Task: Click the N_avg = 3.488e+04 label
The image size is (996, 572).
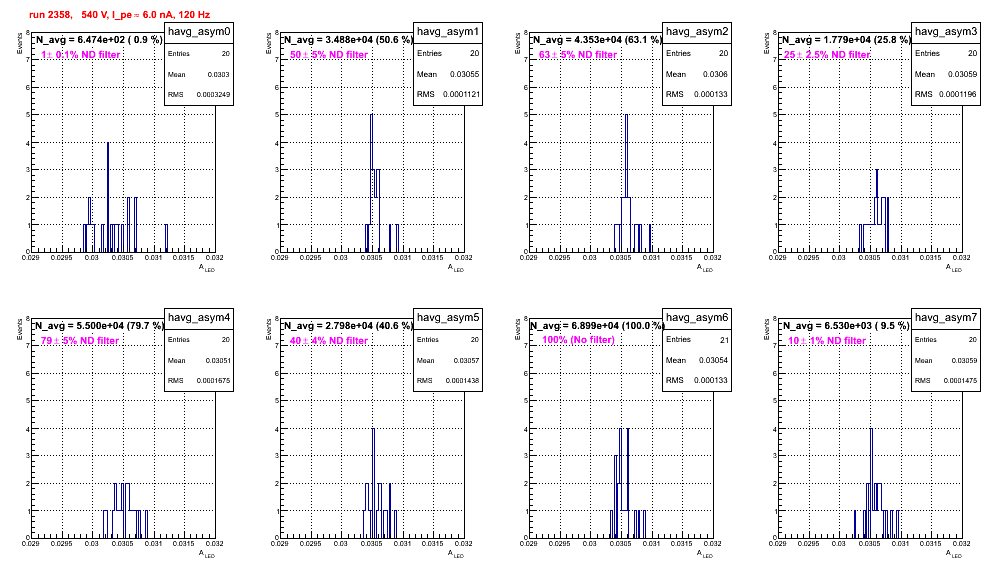Action: pos(348,39)
